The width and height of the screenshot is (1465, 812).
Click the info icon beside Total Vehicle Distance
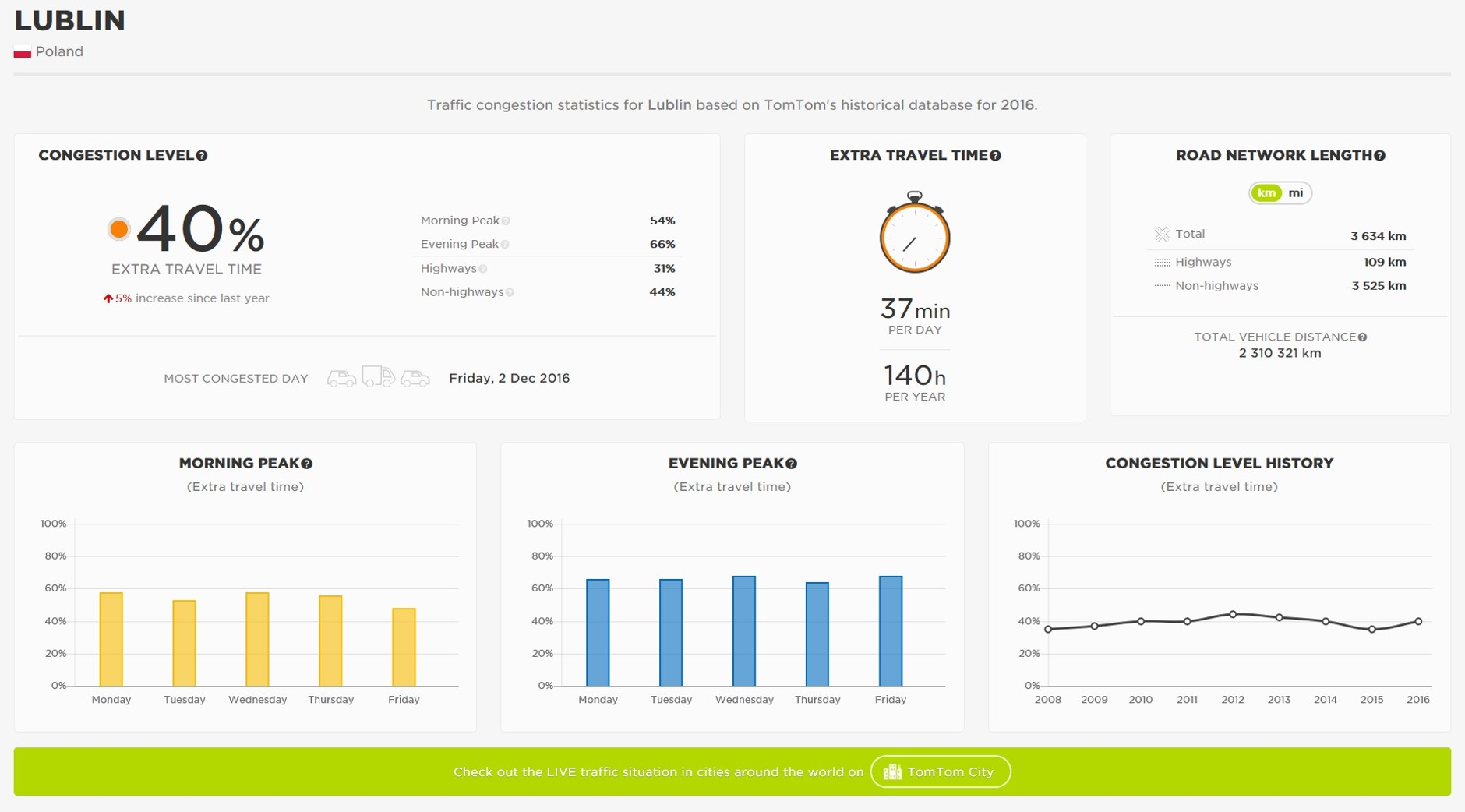1362,337
